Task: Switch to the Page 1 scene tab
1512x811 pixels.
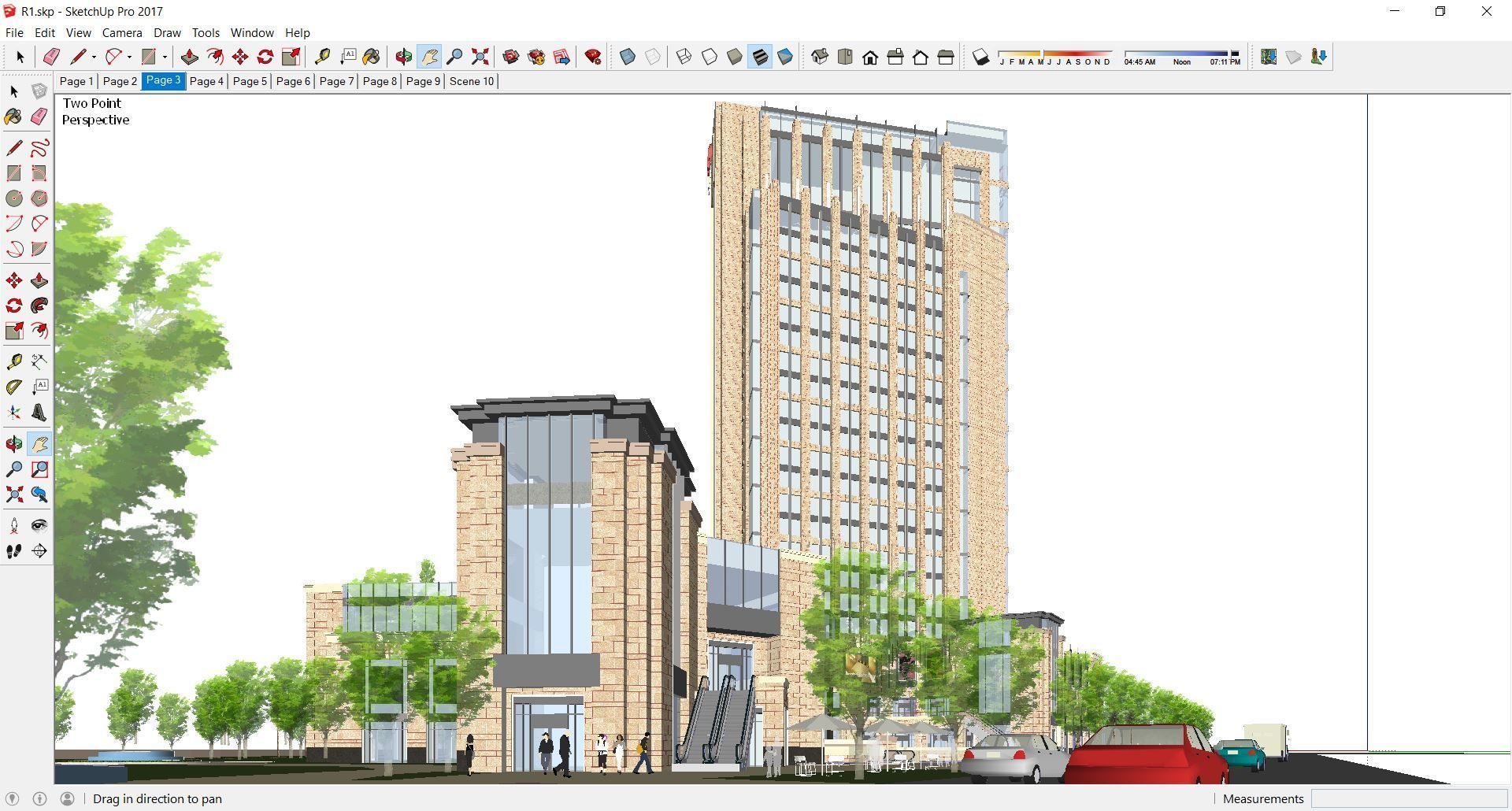Action: point(76,81)
